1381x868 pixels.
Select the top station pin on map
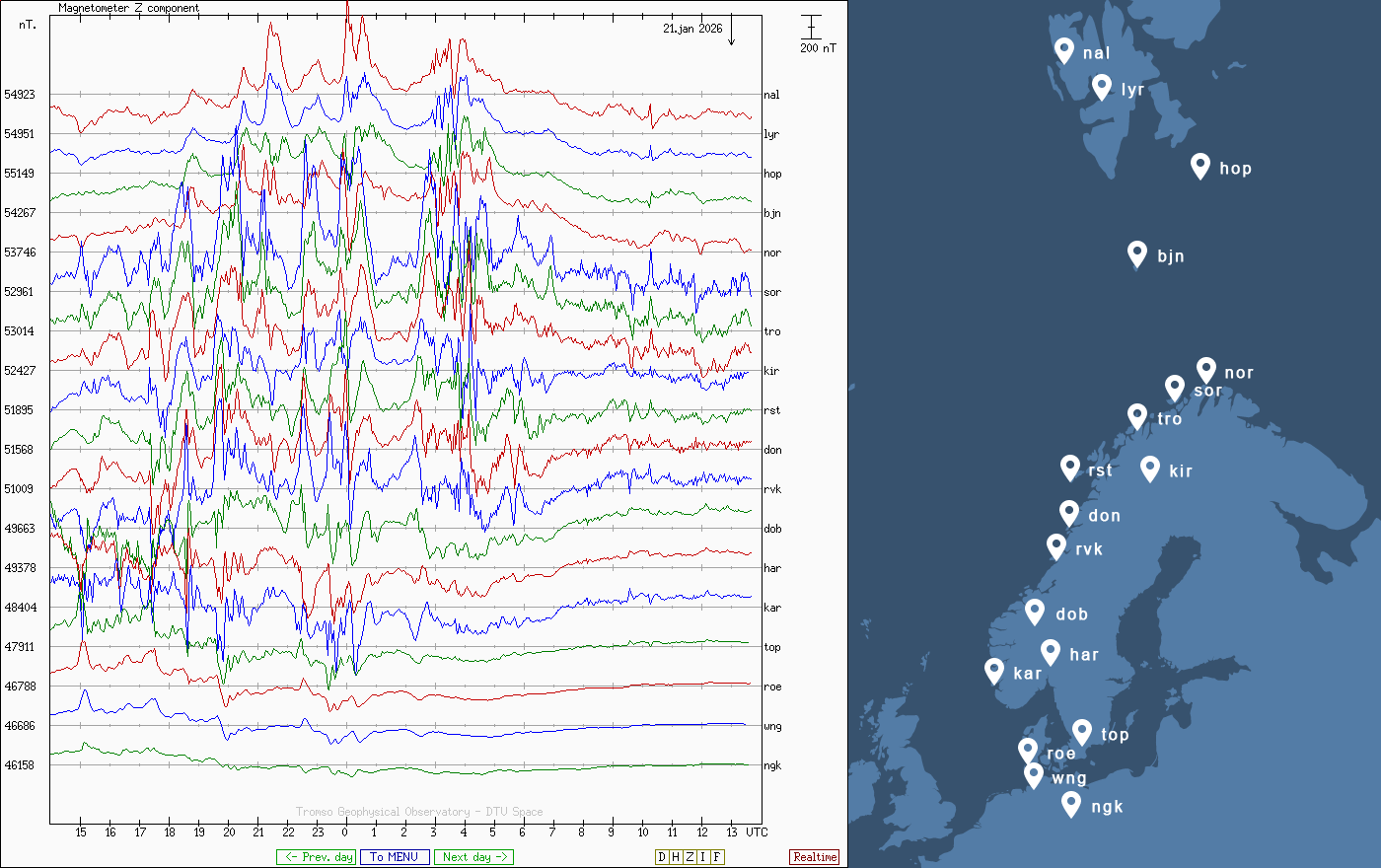(x=1081, y=732)
